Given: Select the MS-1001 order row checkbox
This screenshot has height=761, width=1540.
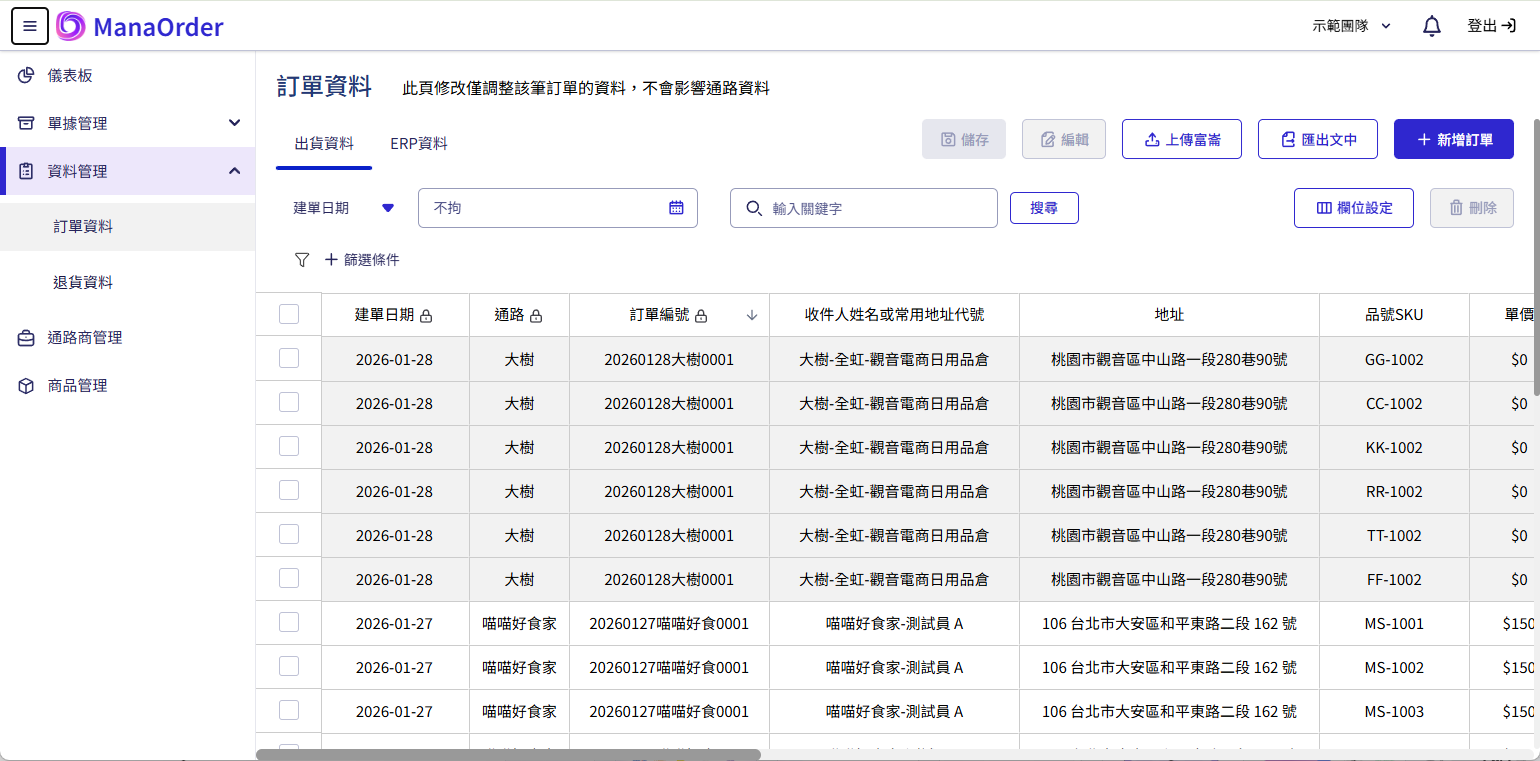Looking at the screenshot, I should pyautogui.click(x=288, y=622).
